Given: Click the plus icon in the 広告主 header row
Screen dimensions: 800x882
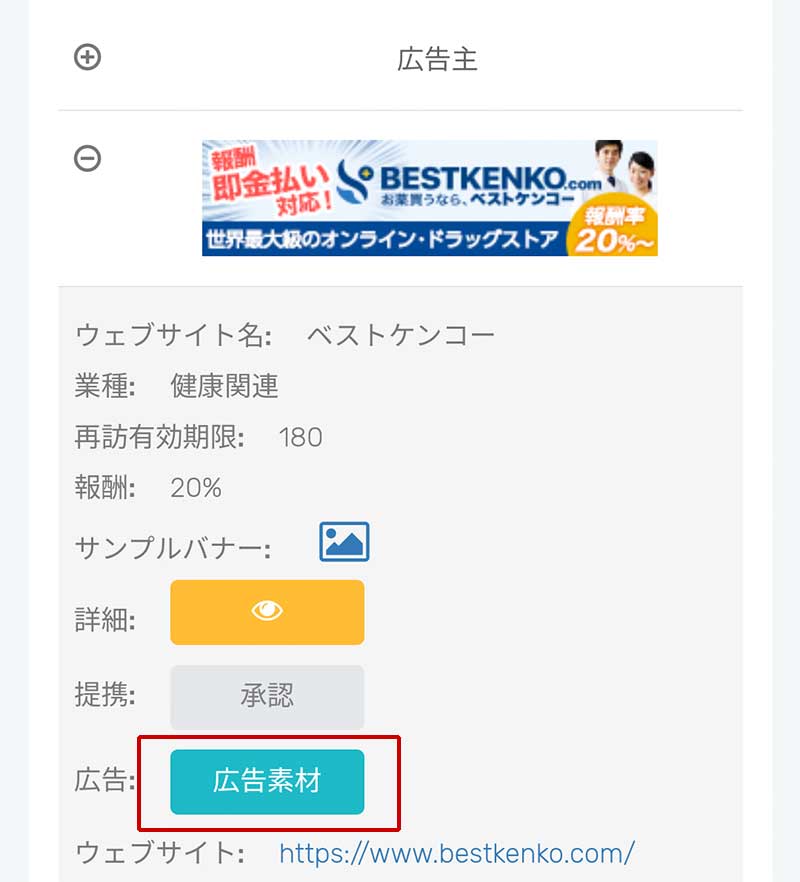Looking at the screenshot, I should 88,57.
